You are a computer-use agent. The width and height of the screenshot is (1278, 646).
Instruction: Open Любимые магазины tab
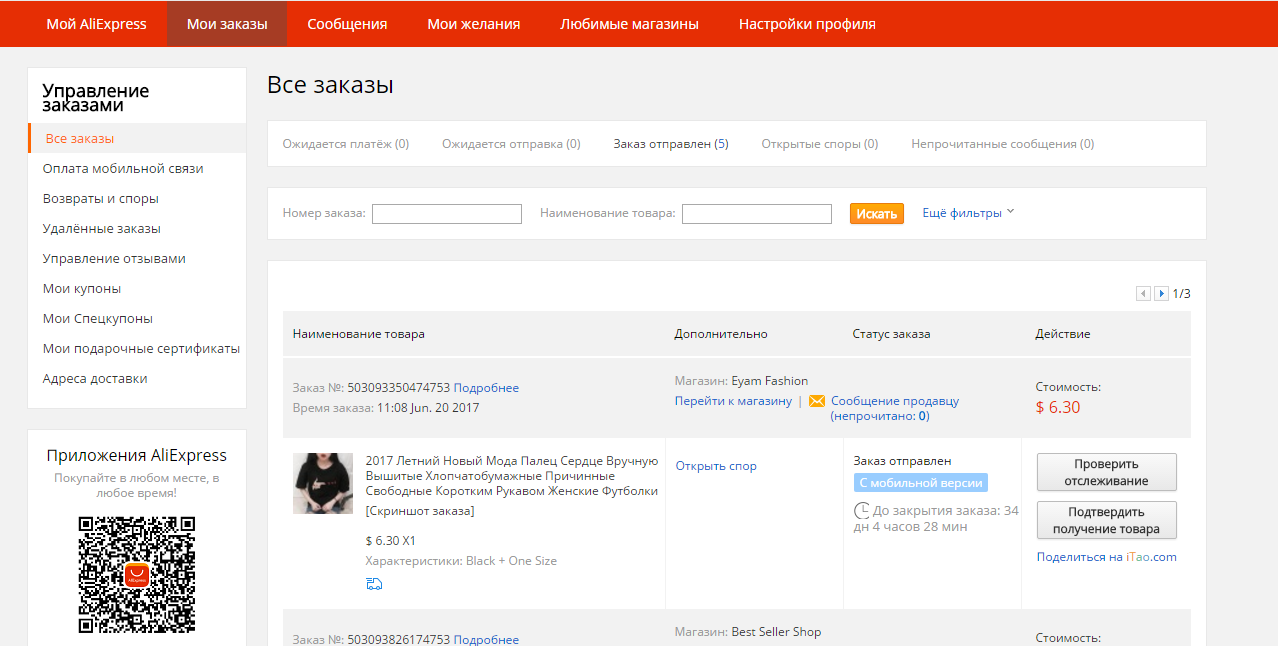pyautogui.click(x=629, y=24)
